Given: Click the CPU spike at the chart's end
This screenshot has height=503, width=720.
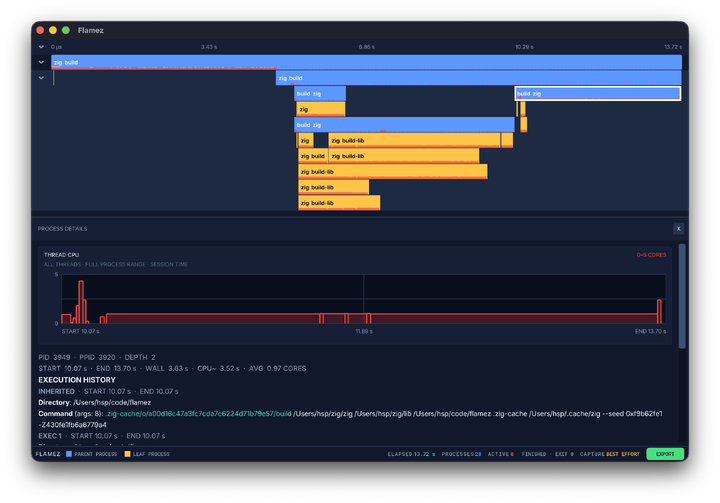Looking at the screenshot, I should point(659,311).
